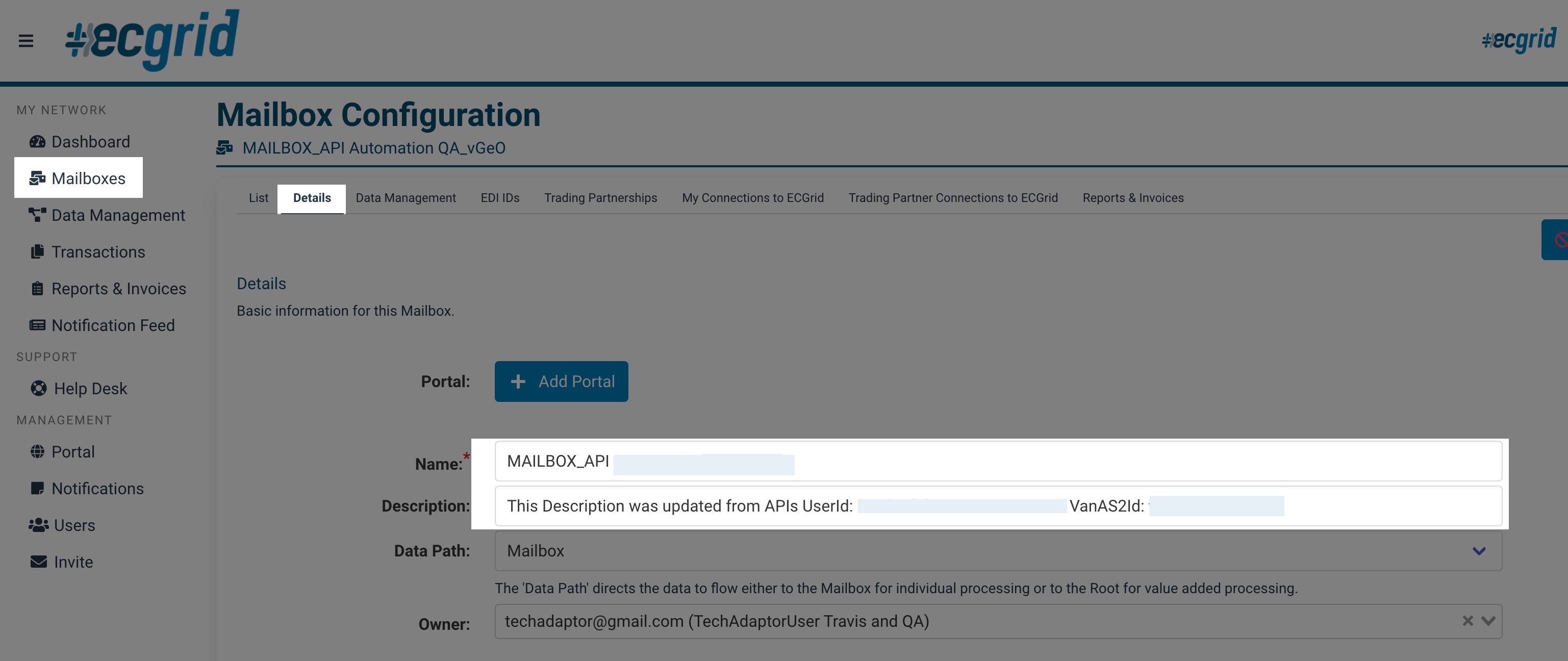The height and width of the screenshot is (661, 1568).
Task: Open the Notification Feed
Action: (113, 325)
